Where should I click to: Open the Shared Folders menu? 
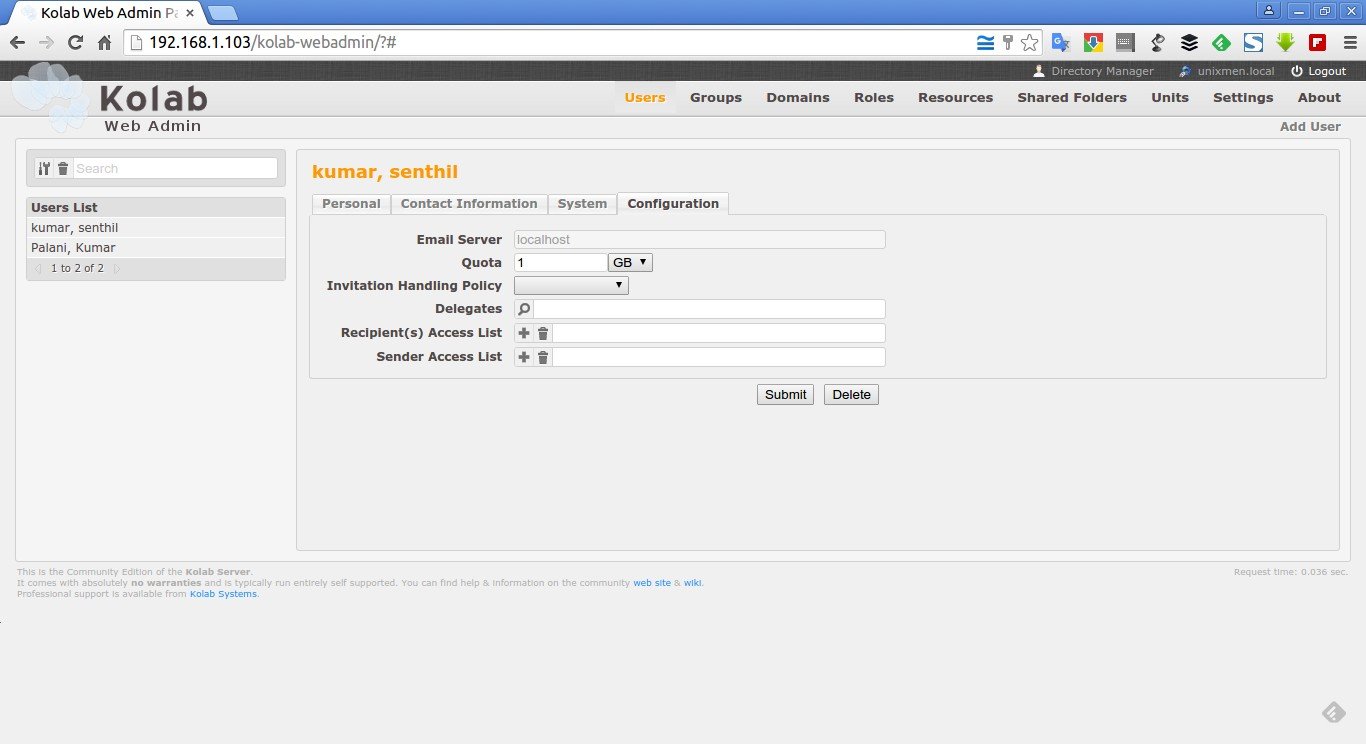click(x=1072, y=98)
